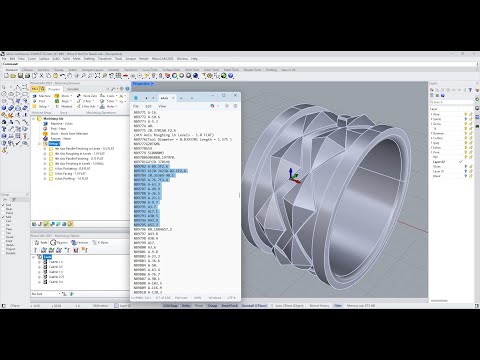Screen dimensions: 480x360
Task: Toggle Ortho in the status bar
Action: 186,306
